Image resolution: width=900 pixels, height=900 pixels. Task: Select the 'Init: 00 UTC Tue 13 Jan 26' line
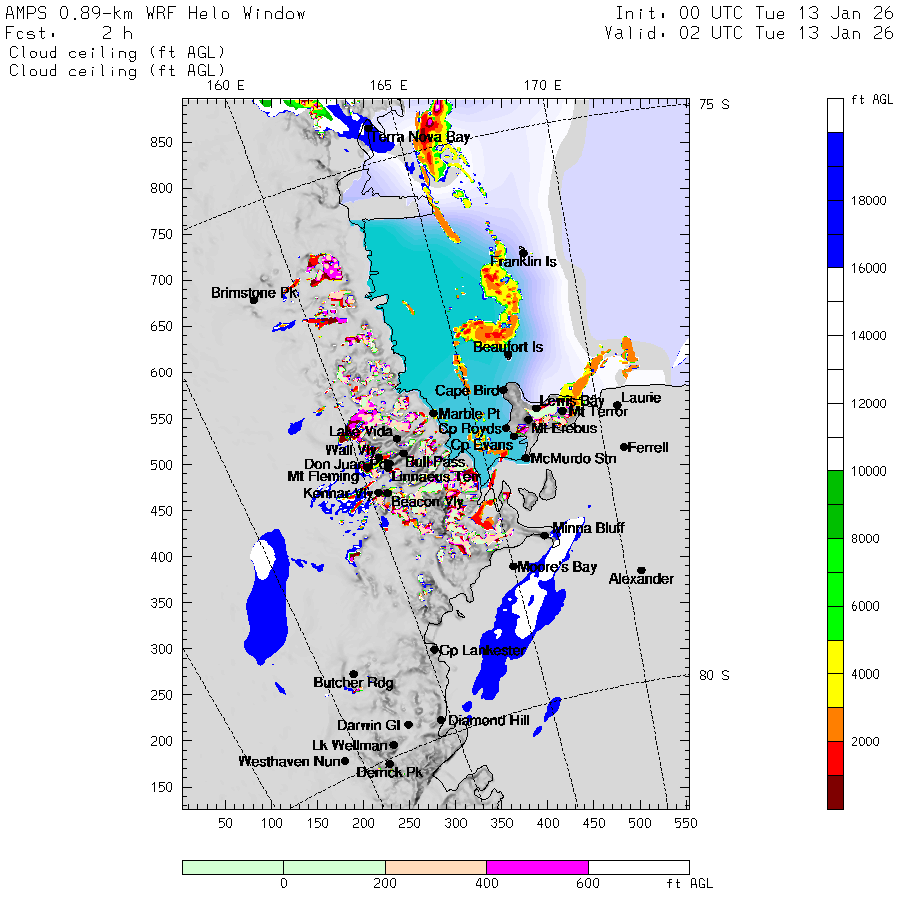point(755,14)
